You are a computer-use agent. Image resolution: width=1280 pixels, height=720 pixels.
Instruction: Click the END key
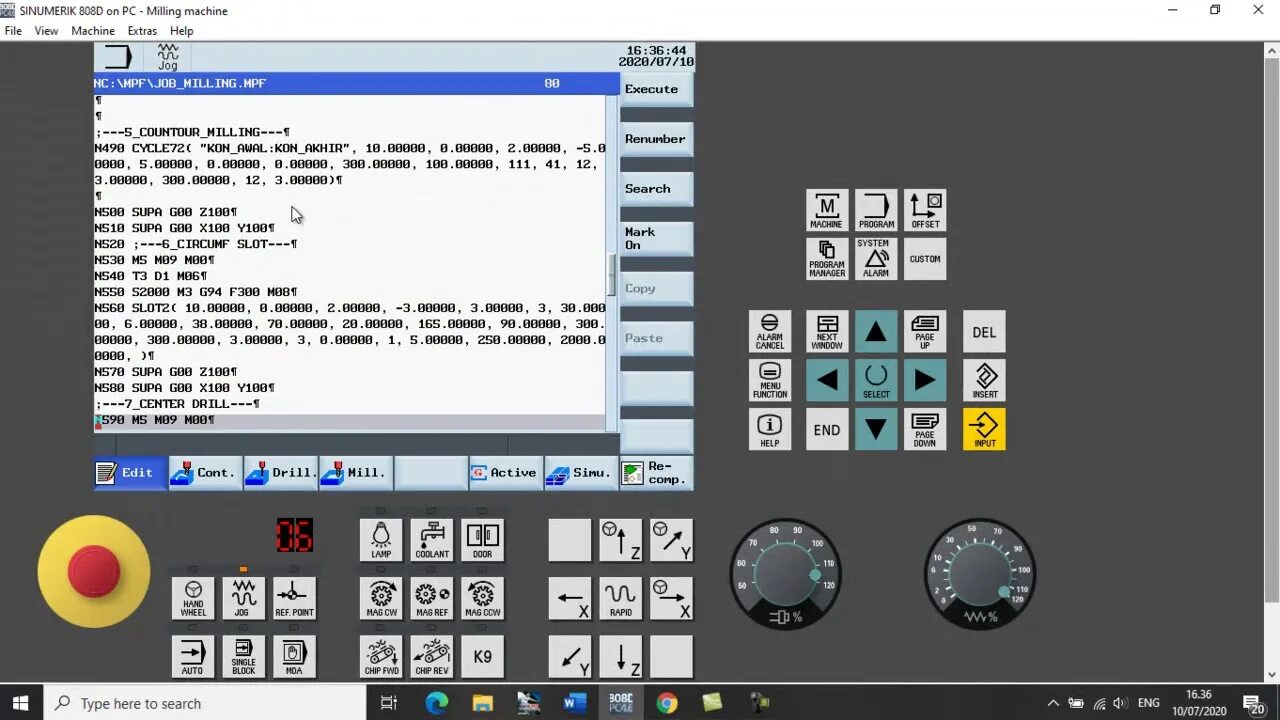827,429
